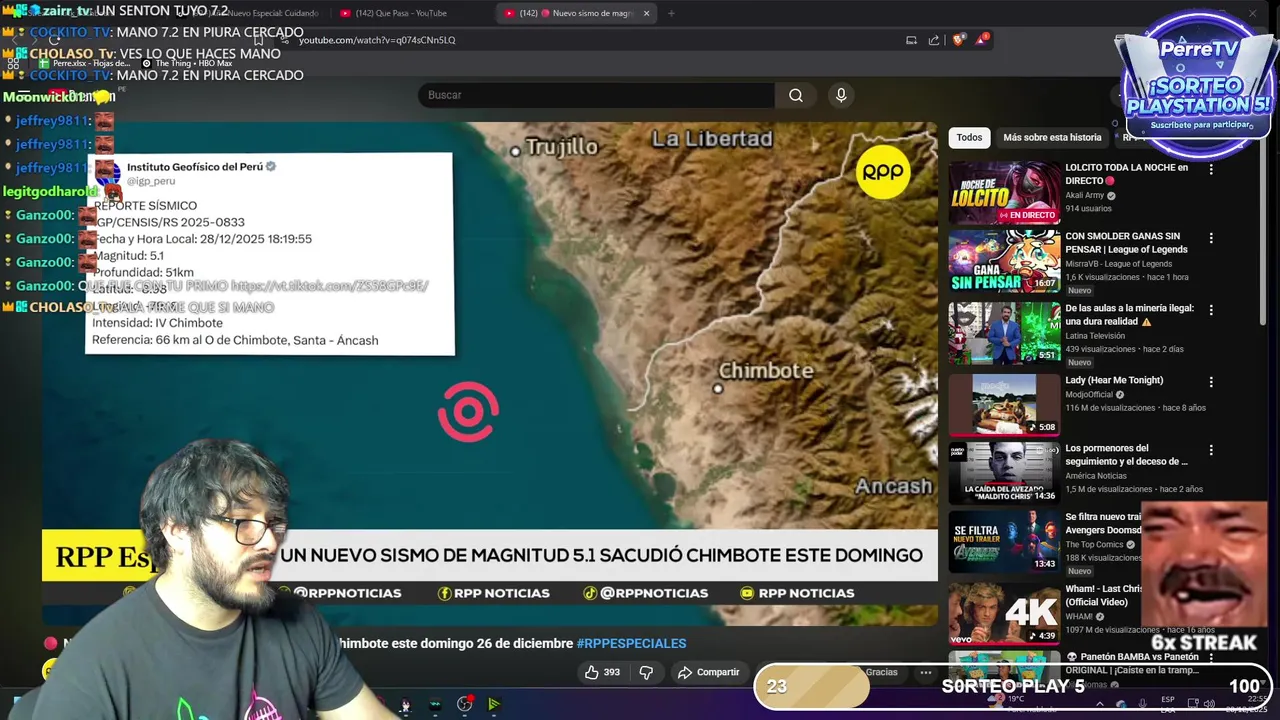
Task: Click the Gracias button under video
Action: tap(881, 672)
